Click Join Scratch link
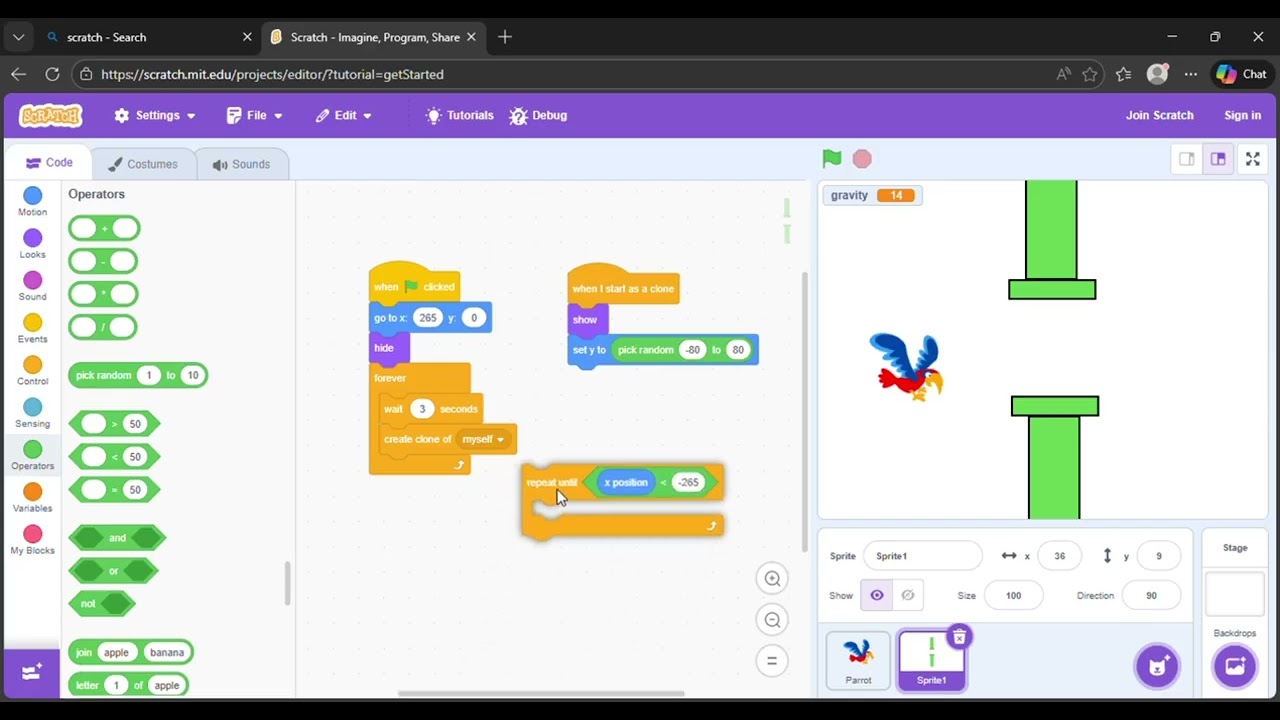This screenshot has height=720, width=1280. 1159,115
